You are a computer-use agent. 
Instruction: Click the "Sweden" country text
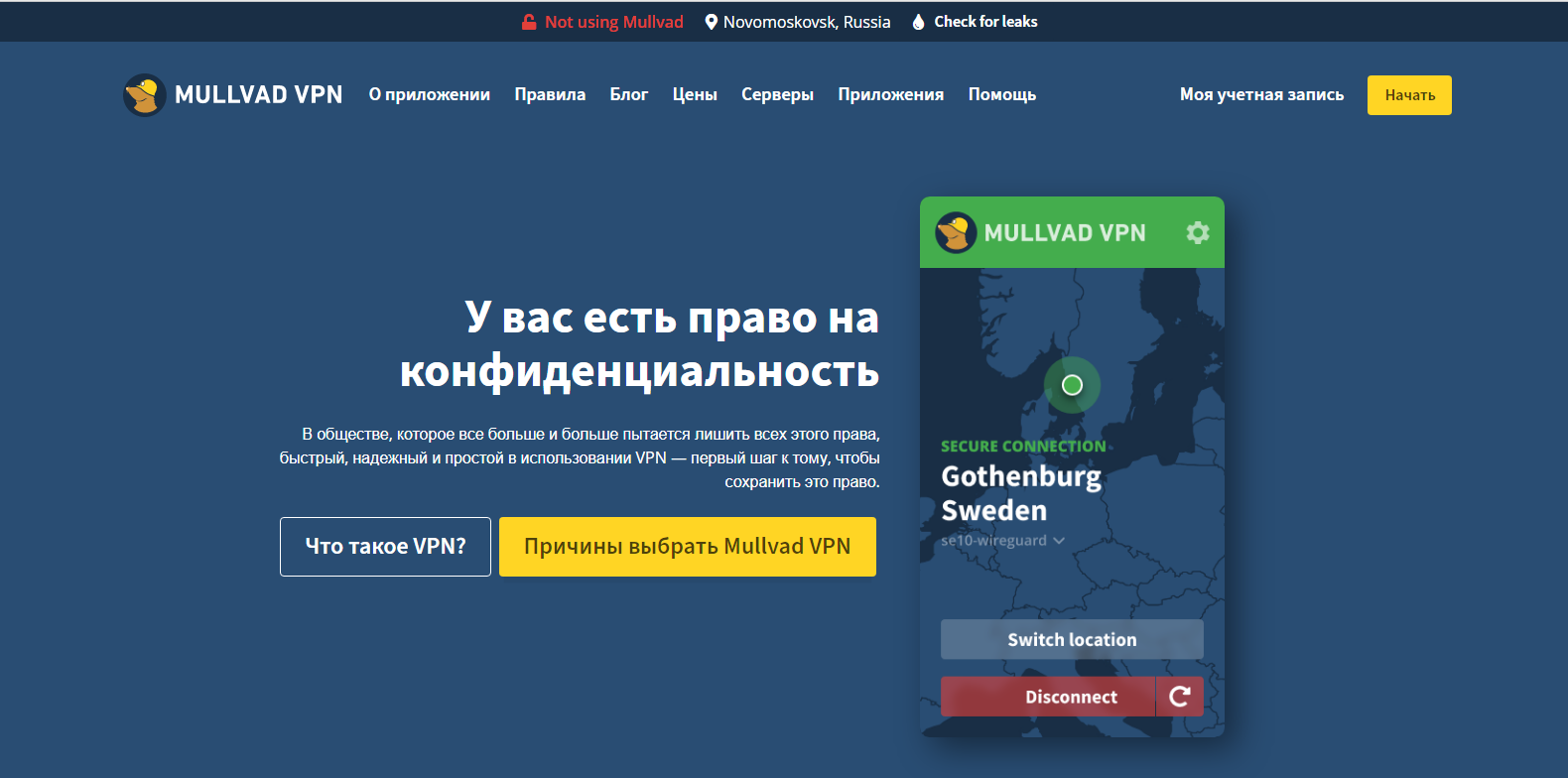[x=994, y=511]
